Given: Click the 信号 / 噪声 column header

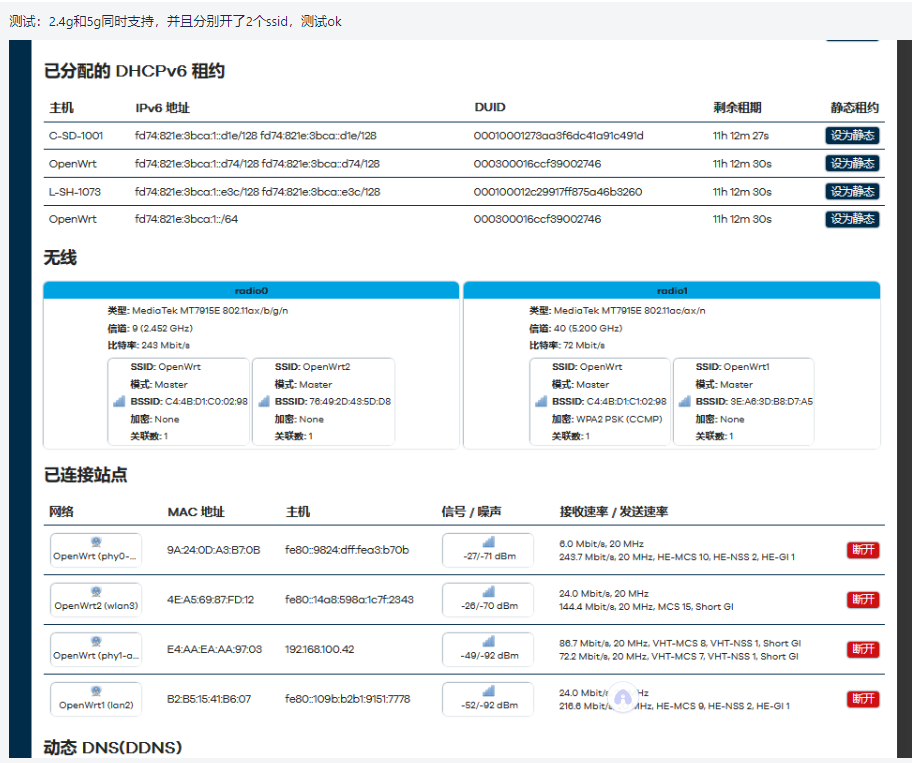Looking at the screenshot, I should click(471, 512).
